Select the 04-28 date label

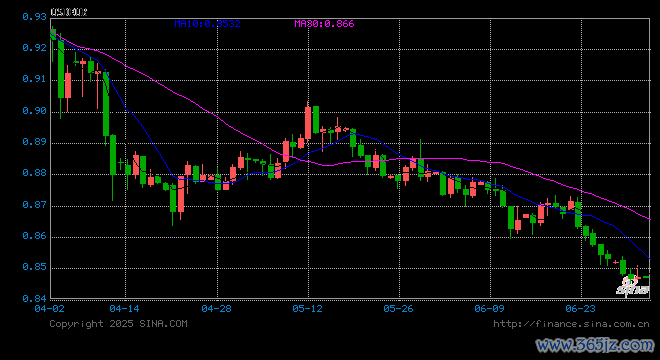coord(216,309)
